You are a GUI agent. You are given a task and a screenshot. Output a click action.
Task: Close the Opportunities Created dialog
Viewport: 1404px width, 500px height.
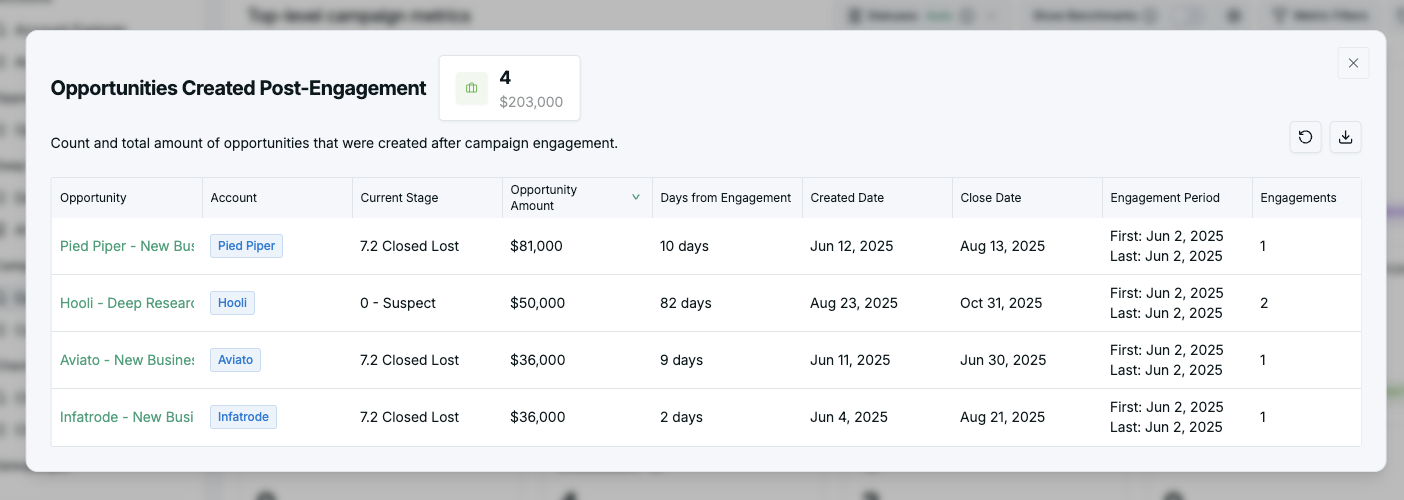tap(1353, 63)
